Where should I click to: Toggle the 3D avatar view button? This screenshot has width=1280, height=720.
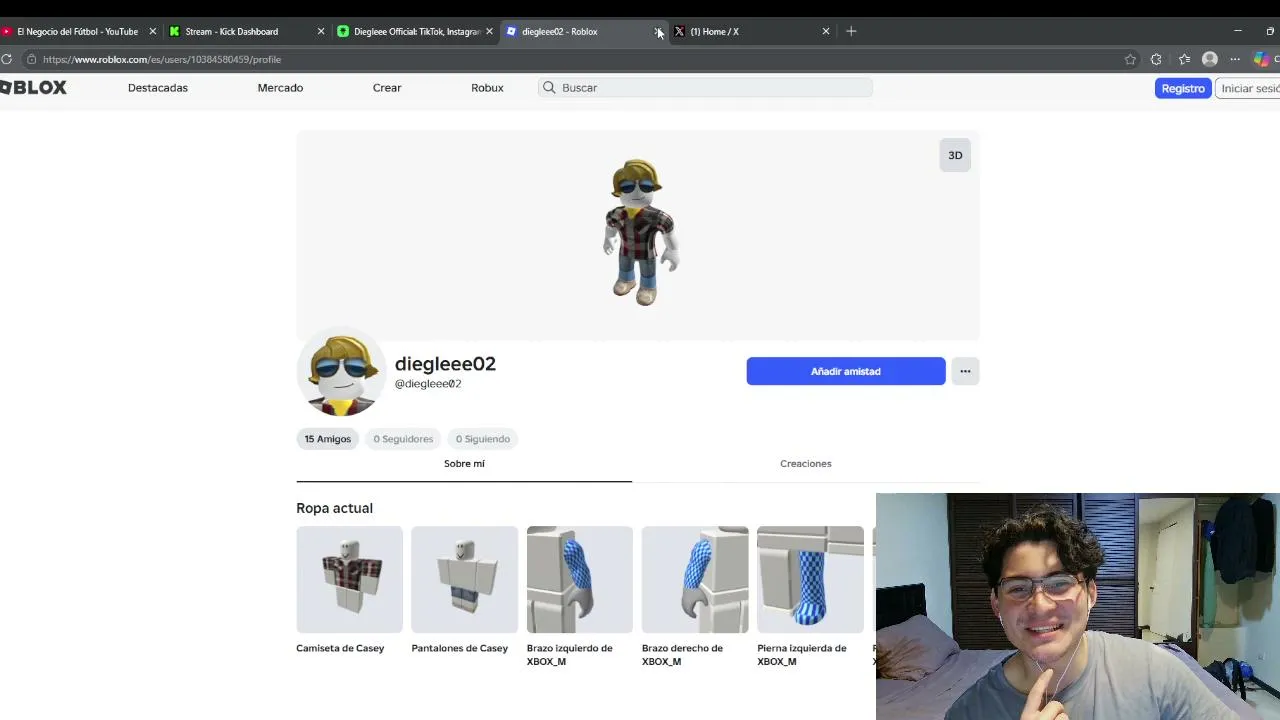coord(955,155)
